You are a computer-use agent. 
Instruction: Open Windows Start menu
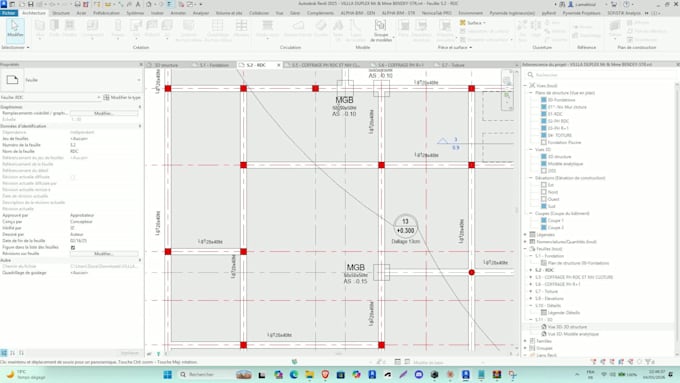tap(167, 374)
